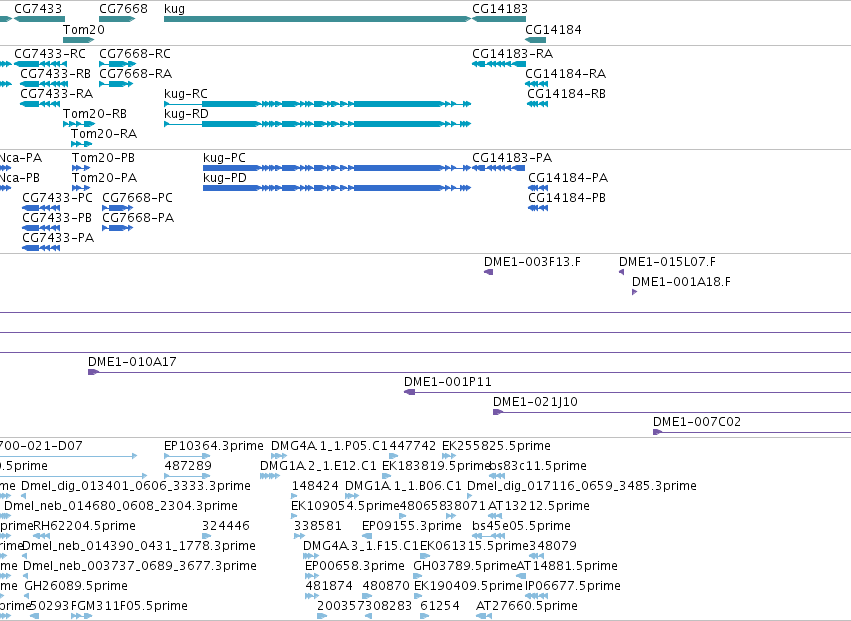Screen dimensions: 851x621
Task: Select the kug-RC transcript label
Action: pyautogui.click(x=186, y=94)
